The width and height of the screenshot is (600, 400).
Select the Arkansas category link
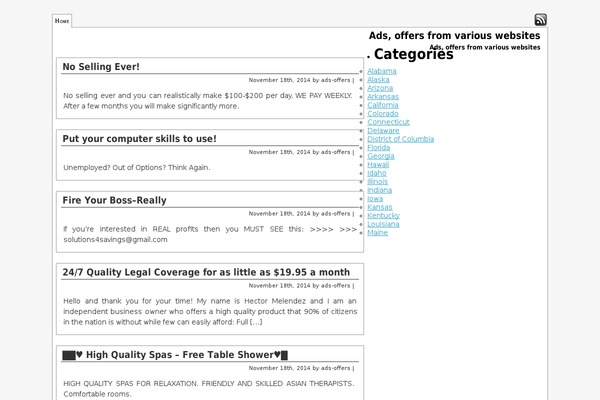tap(383, 96)
